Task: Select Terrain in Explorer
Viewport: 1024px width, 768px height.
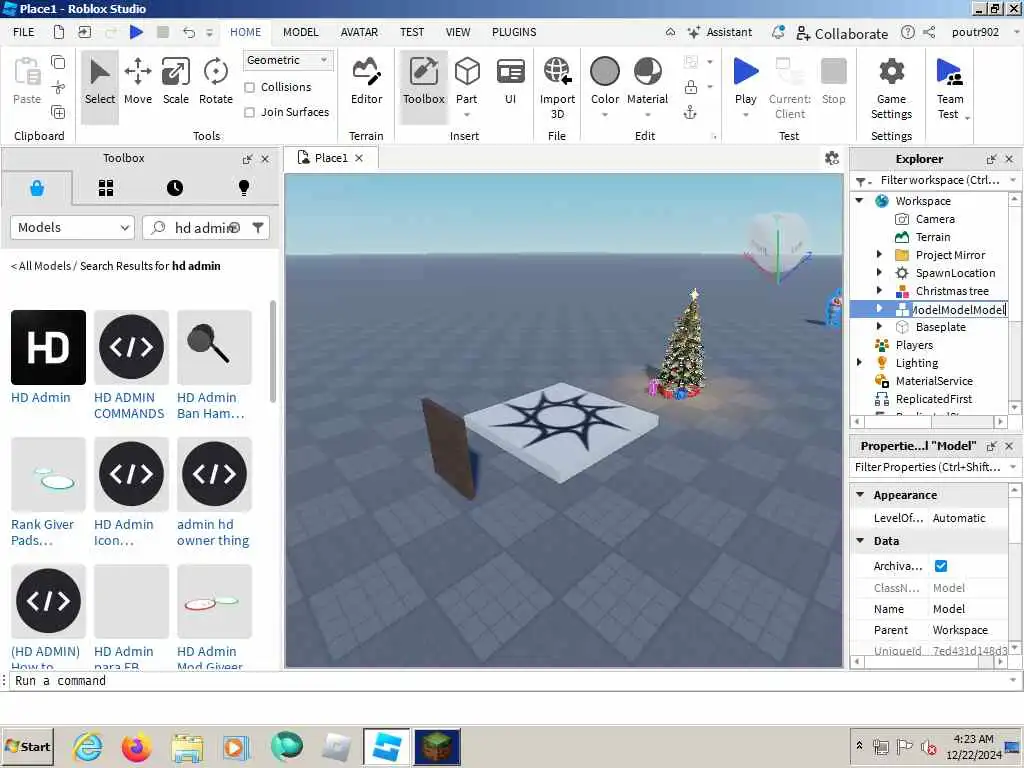Action: coord(933,237)
